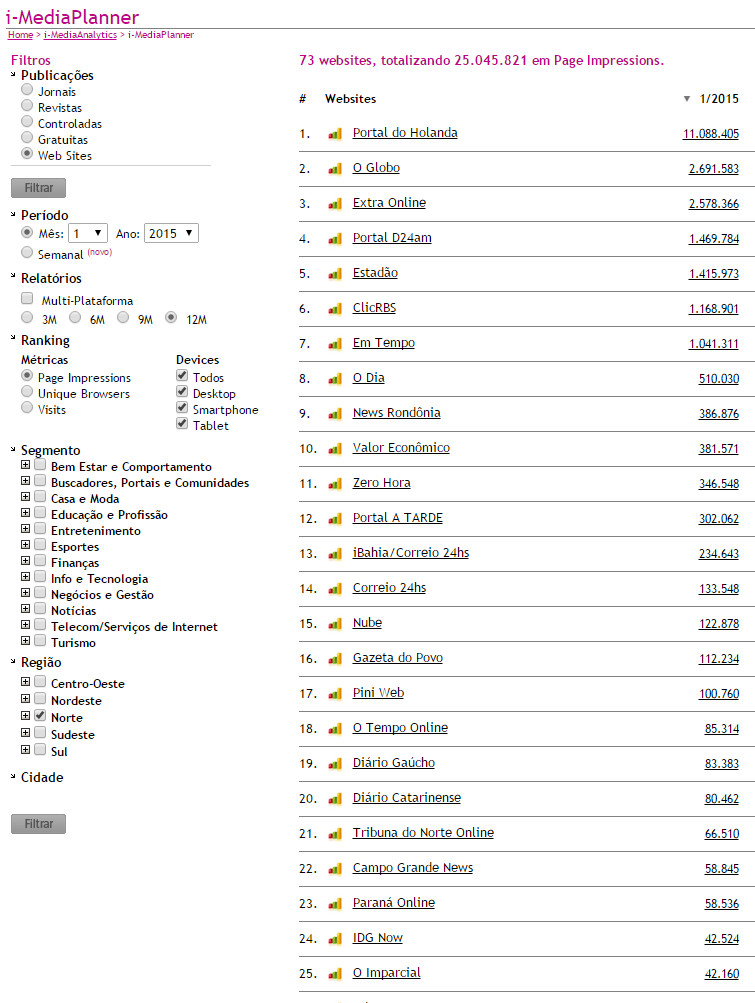Viewport: 755px width, 1003px height.
Task: Click the bar chart icon beside Zero Hora
Action: (x=335, y=483)
